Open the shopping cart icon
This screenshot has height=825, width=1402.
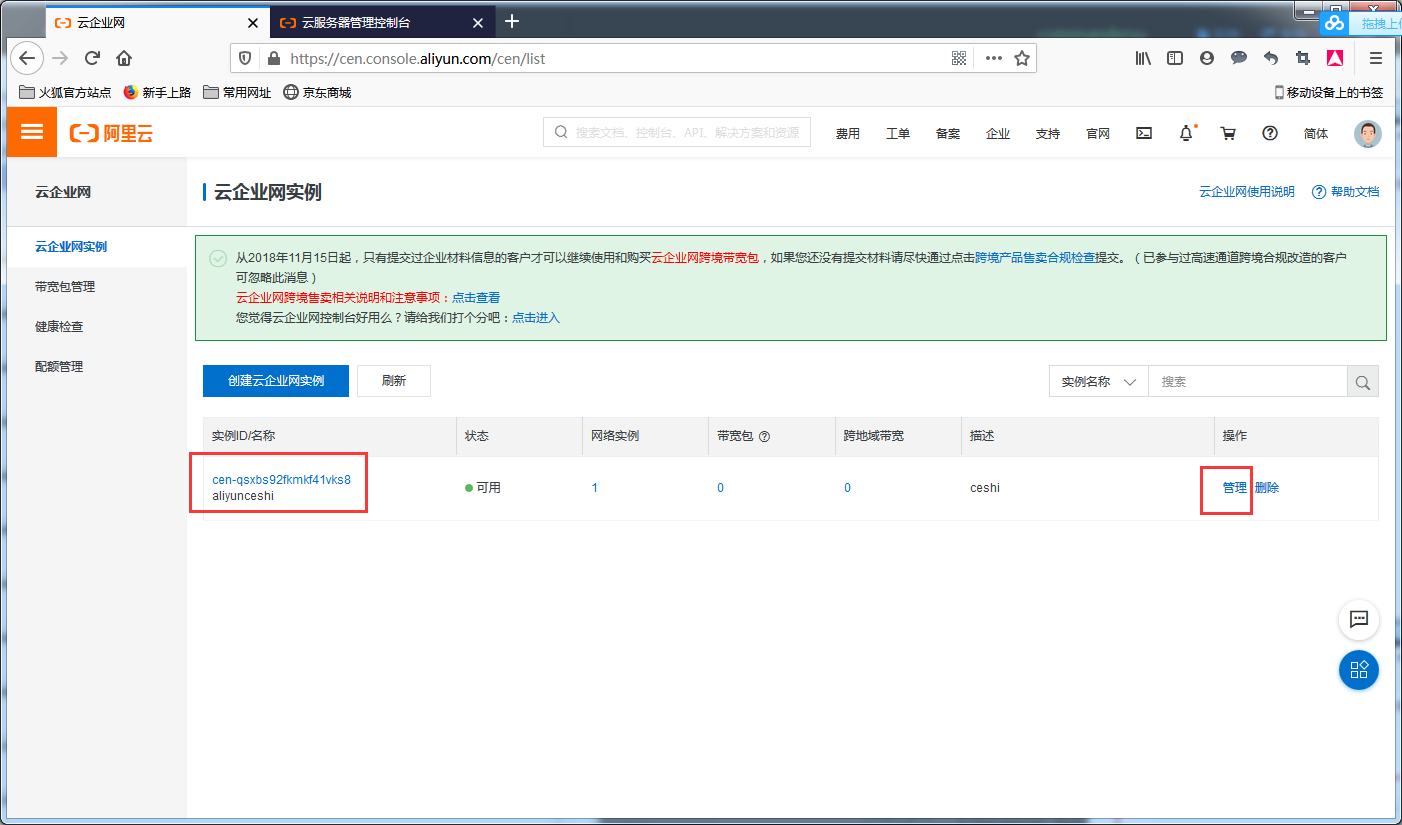pos(1228,132)
